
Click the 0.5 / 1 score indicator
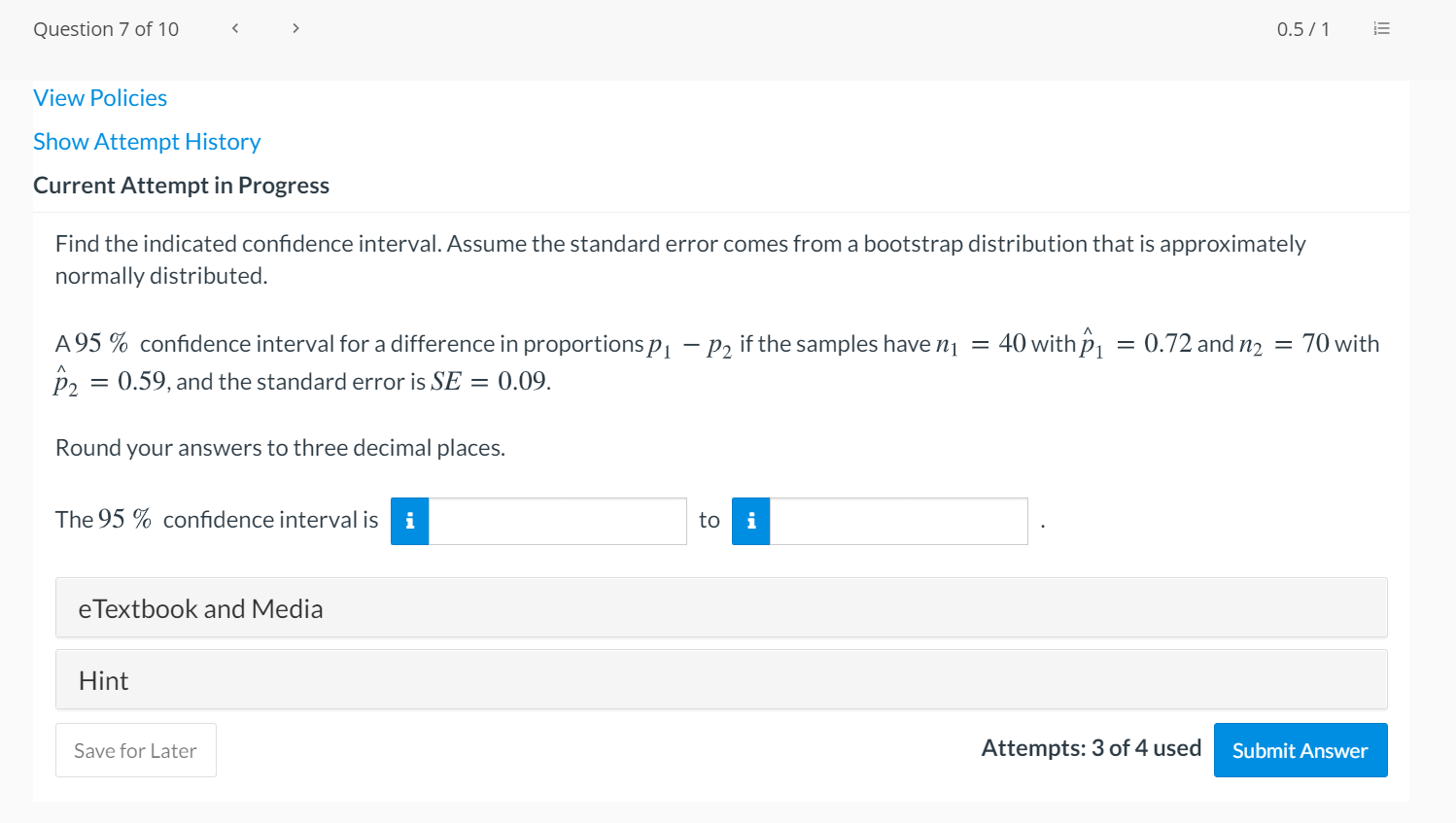click(1302, 29)
